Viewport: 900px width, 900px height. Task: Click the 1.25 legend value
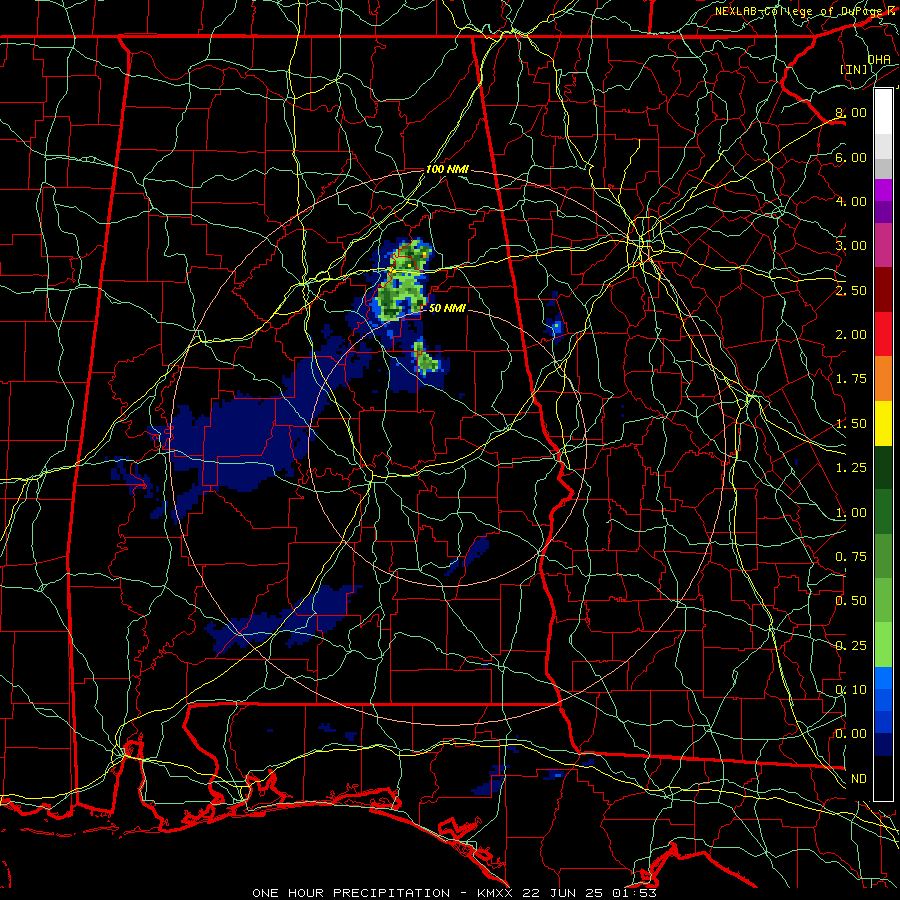coord(851,468)
